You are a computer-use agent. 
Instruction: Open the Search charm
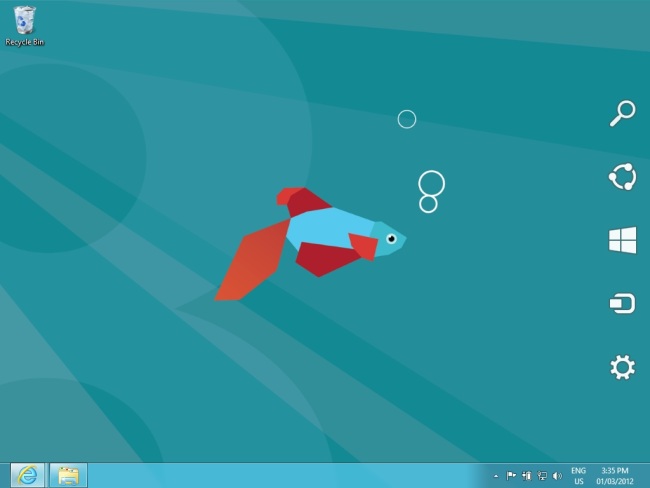pos(622,113)
